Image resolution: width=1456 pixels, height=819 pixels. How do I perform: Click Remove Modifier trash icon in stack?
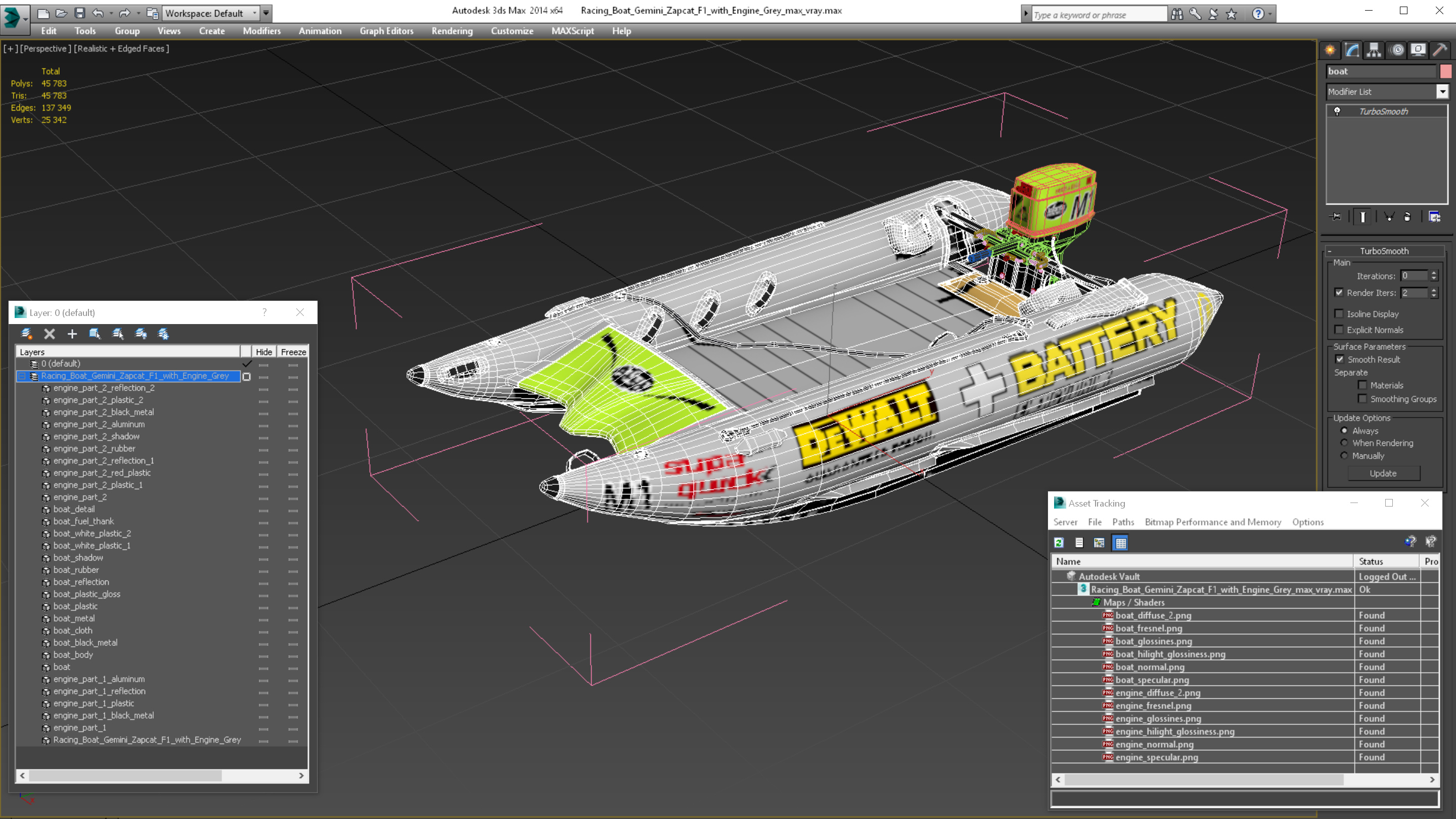tap(1407, 216)
